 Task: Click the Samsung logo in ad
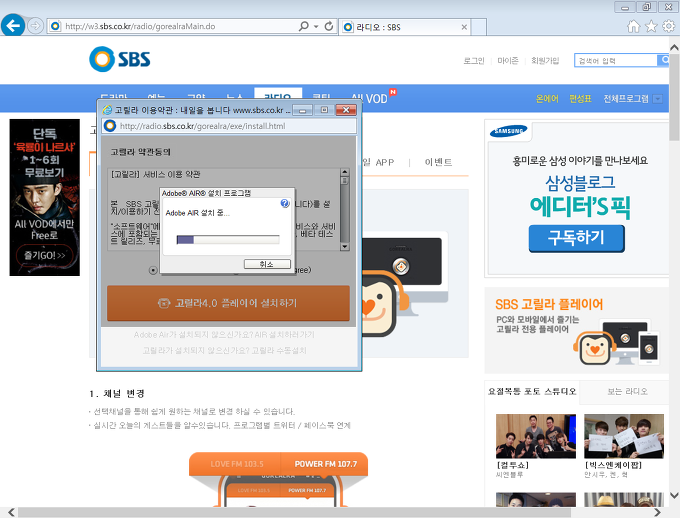508,131
